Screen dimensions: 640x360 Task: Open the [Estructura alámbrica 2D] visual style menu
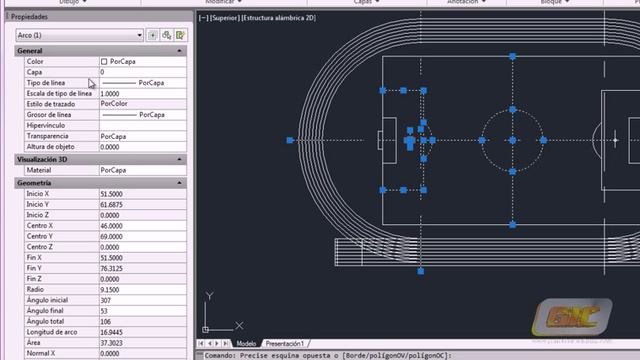click(279, 18)
